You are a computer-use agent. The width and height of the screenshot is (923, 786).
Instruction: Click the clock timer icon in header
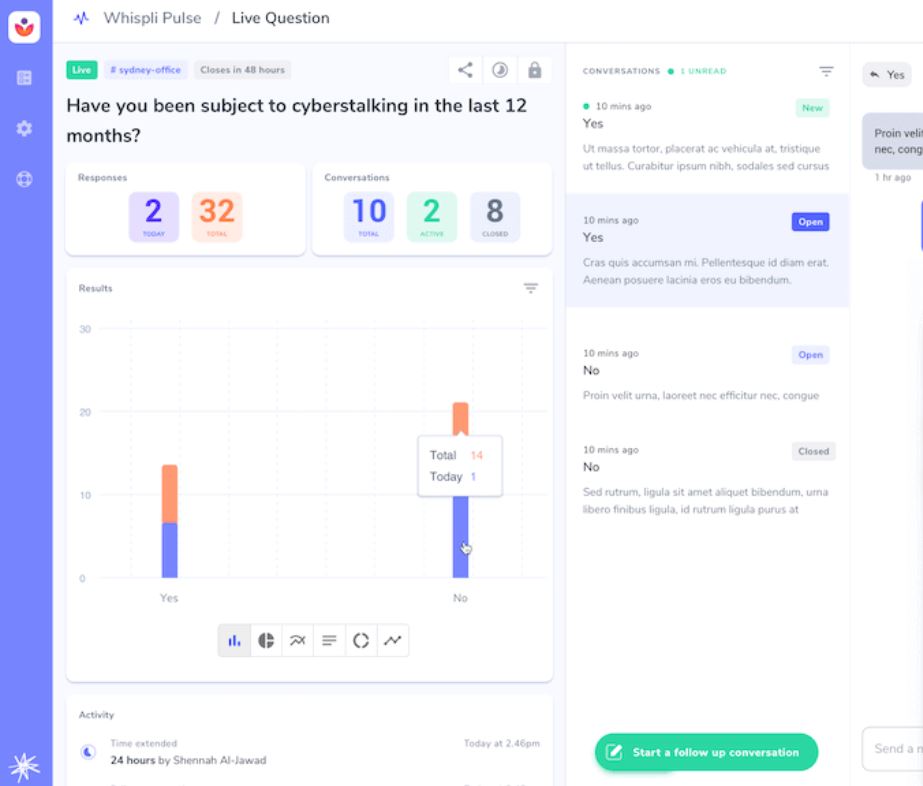point(500,70)
